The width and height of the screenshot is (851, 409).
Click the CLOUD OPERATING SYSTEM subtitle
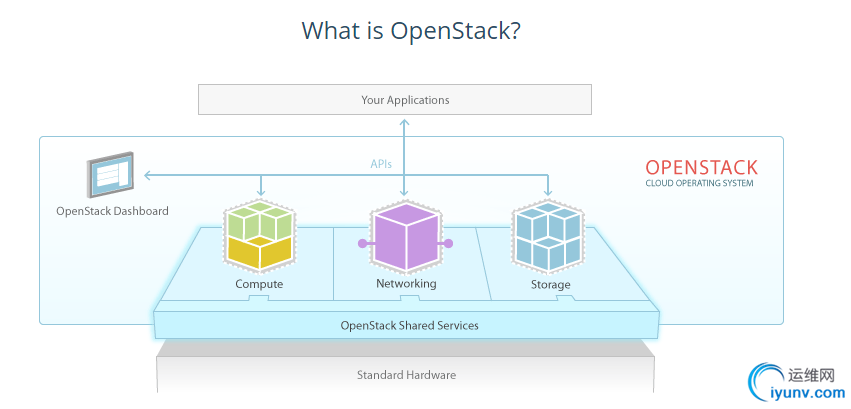[x=699, y=183]
